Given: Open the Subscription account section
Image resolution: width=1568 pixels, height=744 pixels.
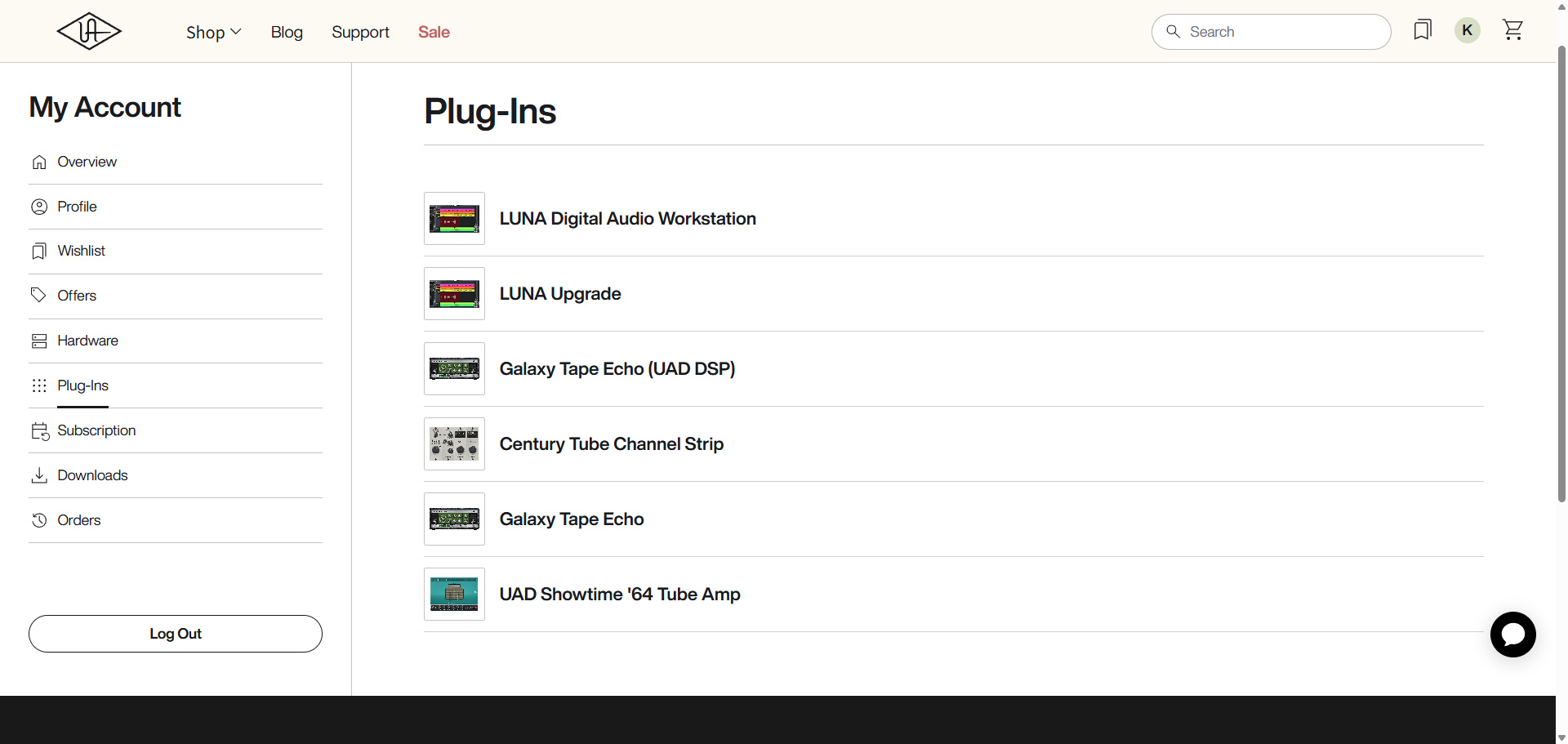Looking at the screenshot, I should pyautogui.click(x=96, y=430).
